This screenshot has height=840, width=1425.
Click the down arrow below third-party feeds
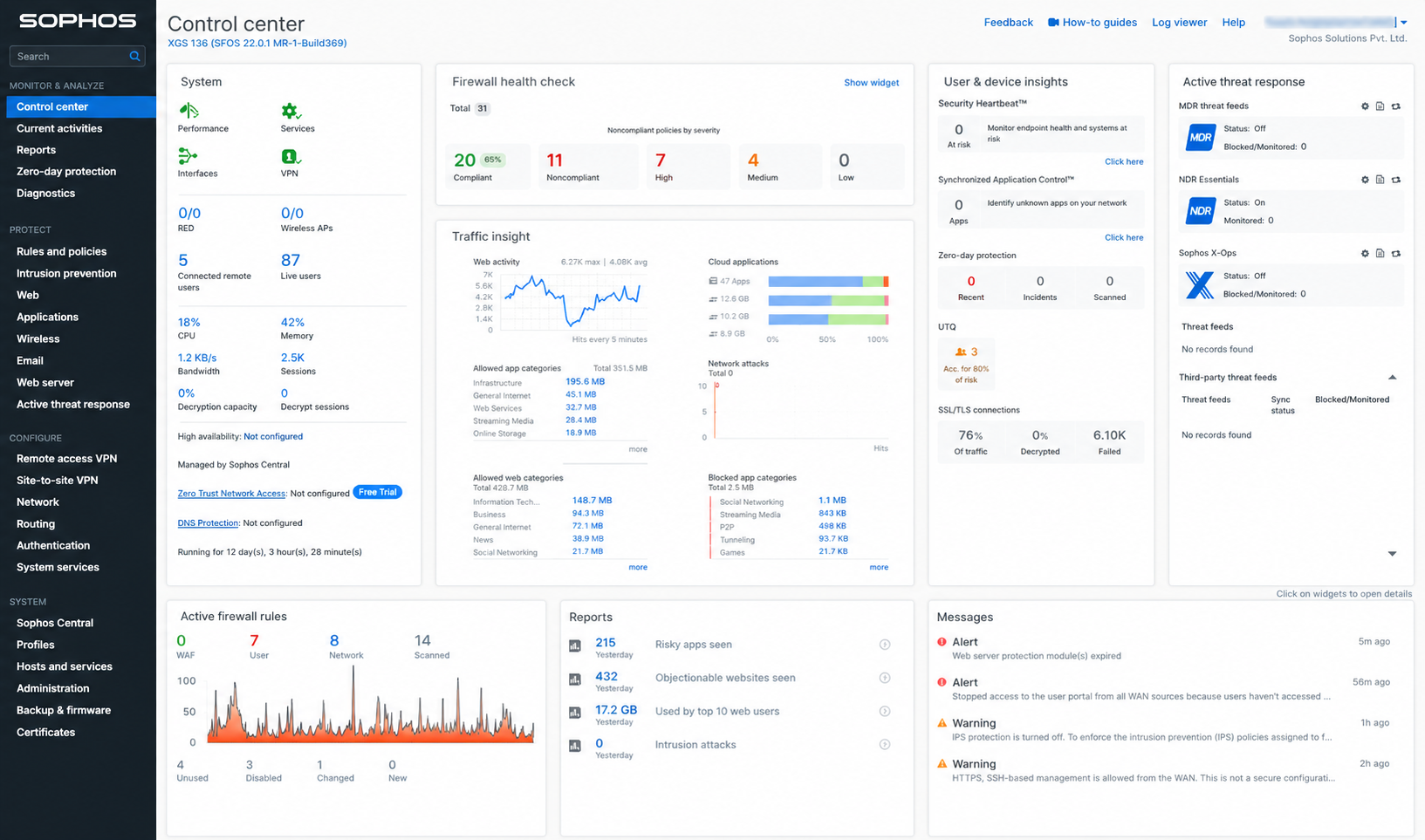click(x=1392, y=554)
